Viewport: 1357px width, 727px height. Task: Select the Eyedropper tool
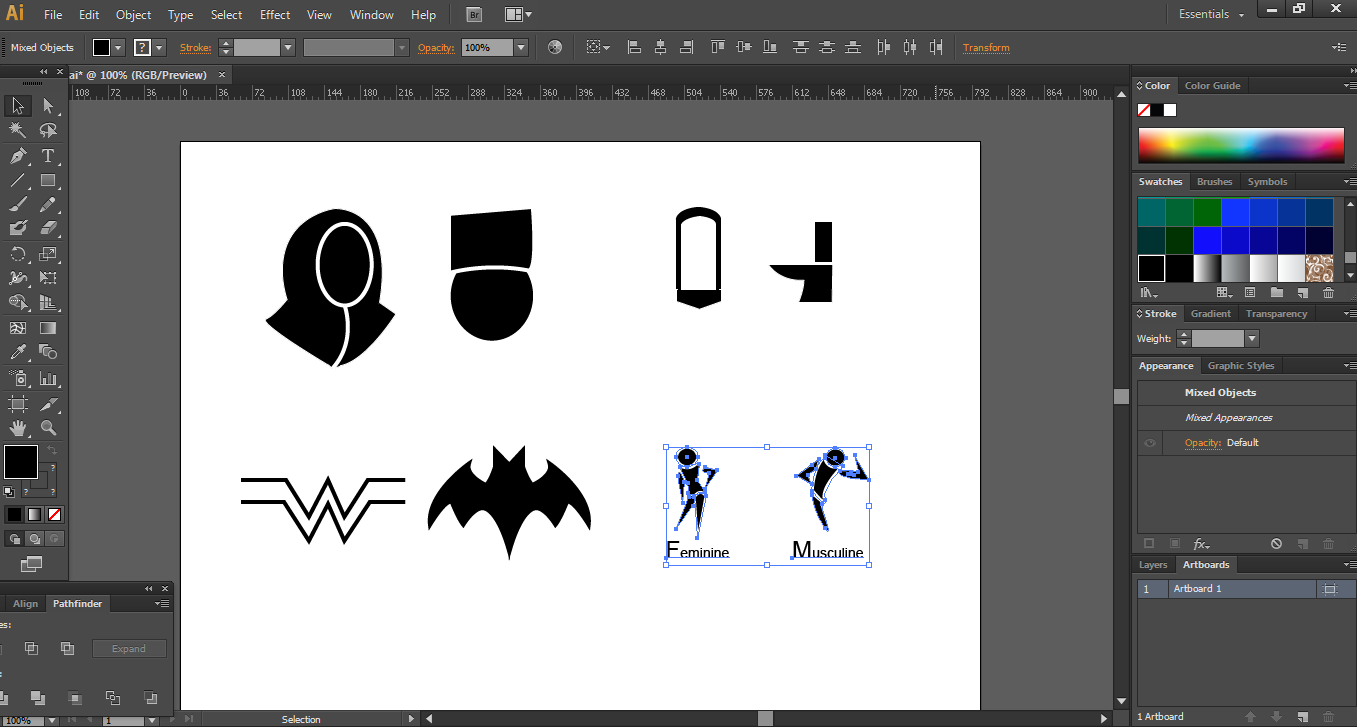tap(18, 352)
